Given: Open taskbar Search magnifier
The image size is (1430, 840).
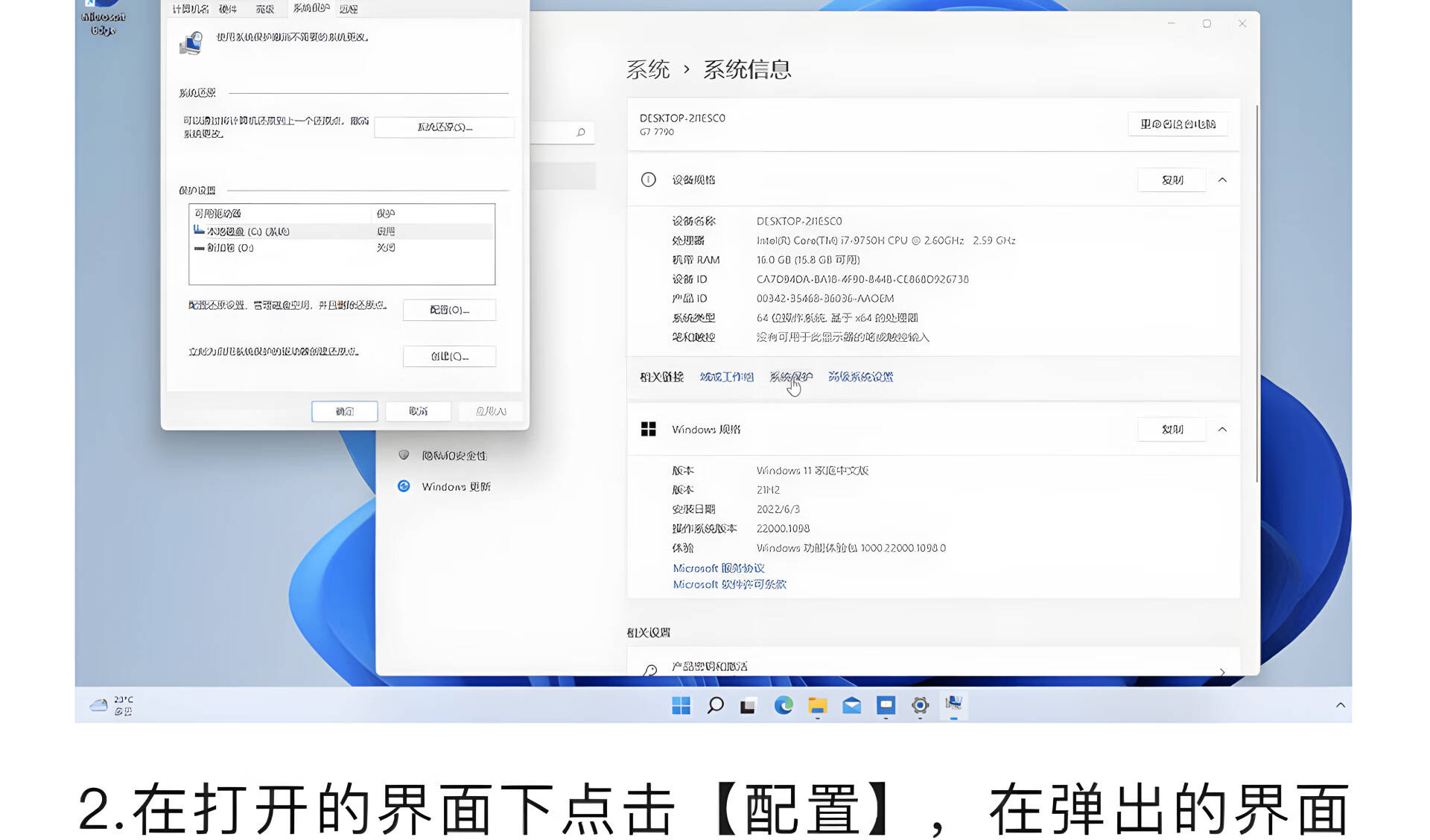Looking at the screenshot, I should (x=715, y=705).
